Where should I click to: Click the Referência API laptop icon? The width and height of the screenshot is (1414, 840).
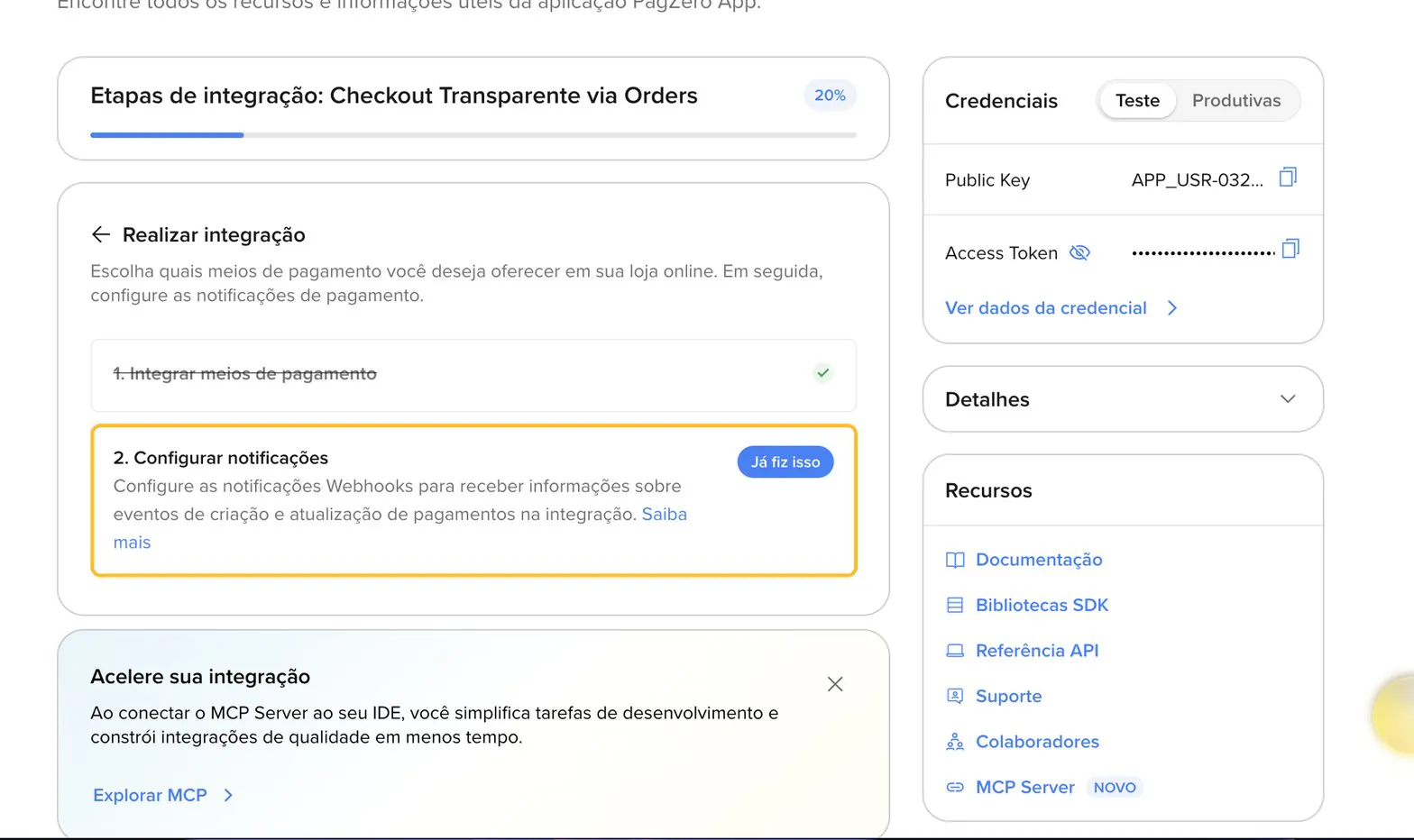coord(955,651)
